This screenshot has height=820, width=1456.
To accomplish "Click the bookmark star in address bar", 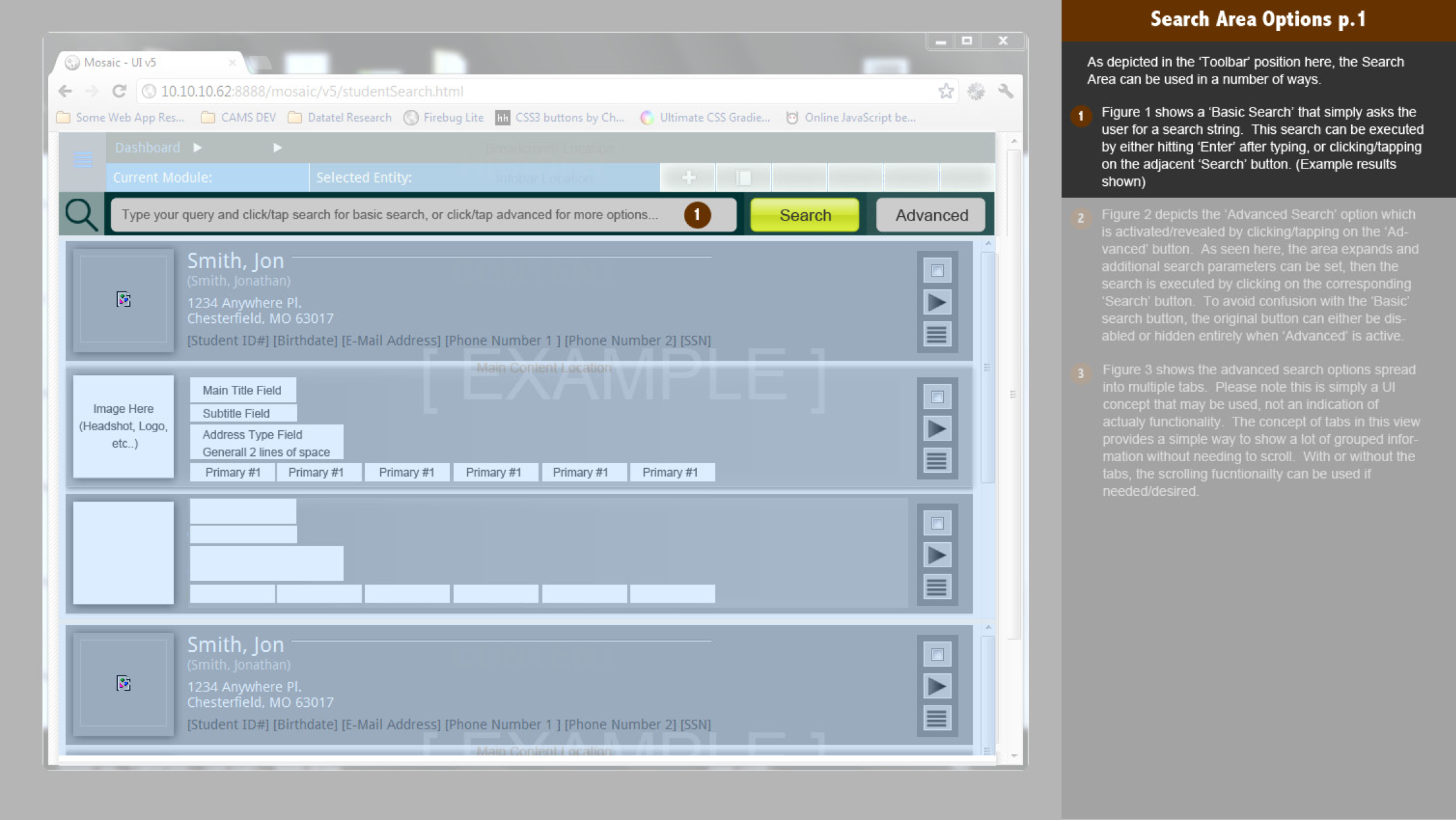I will 945,91.
